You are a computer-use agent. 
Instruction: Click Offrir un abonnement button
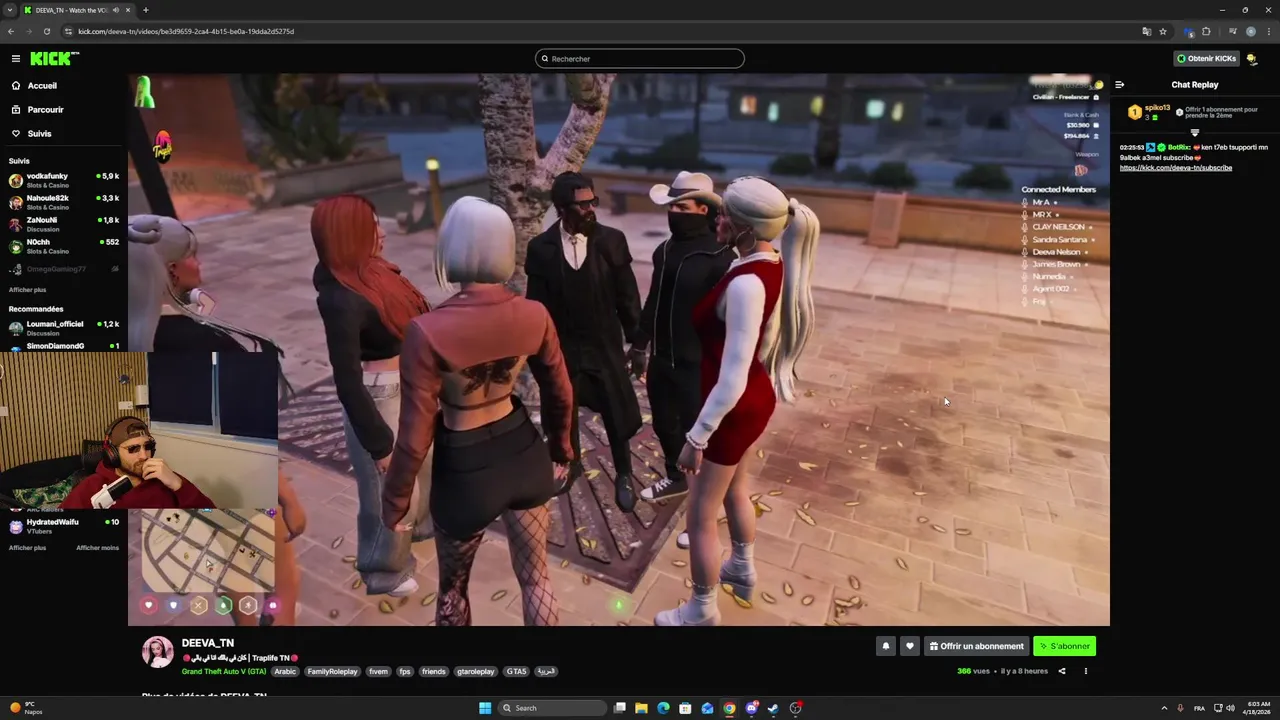click(x=976, y=646)
